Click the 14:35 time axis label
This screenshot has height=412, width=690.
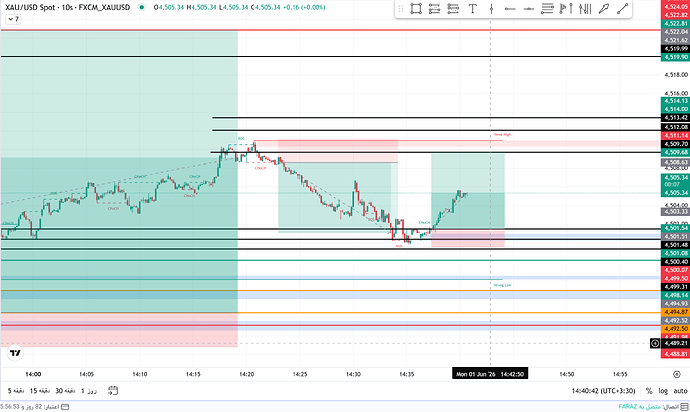407,374
